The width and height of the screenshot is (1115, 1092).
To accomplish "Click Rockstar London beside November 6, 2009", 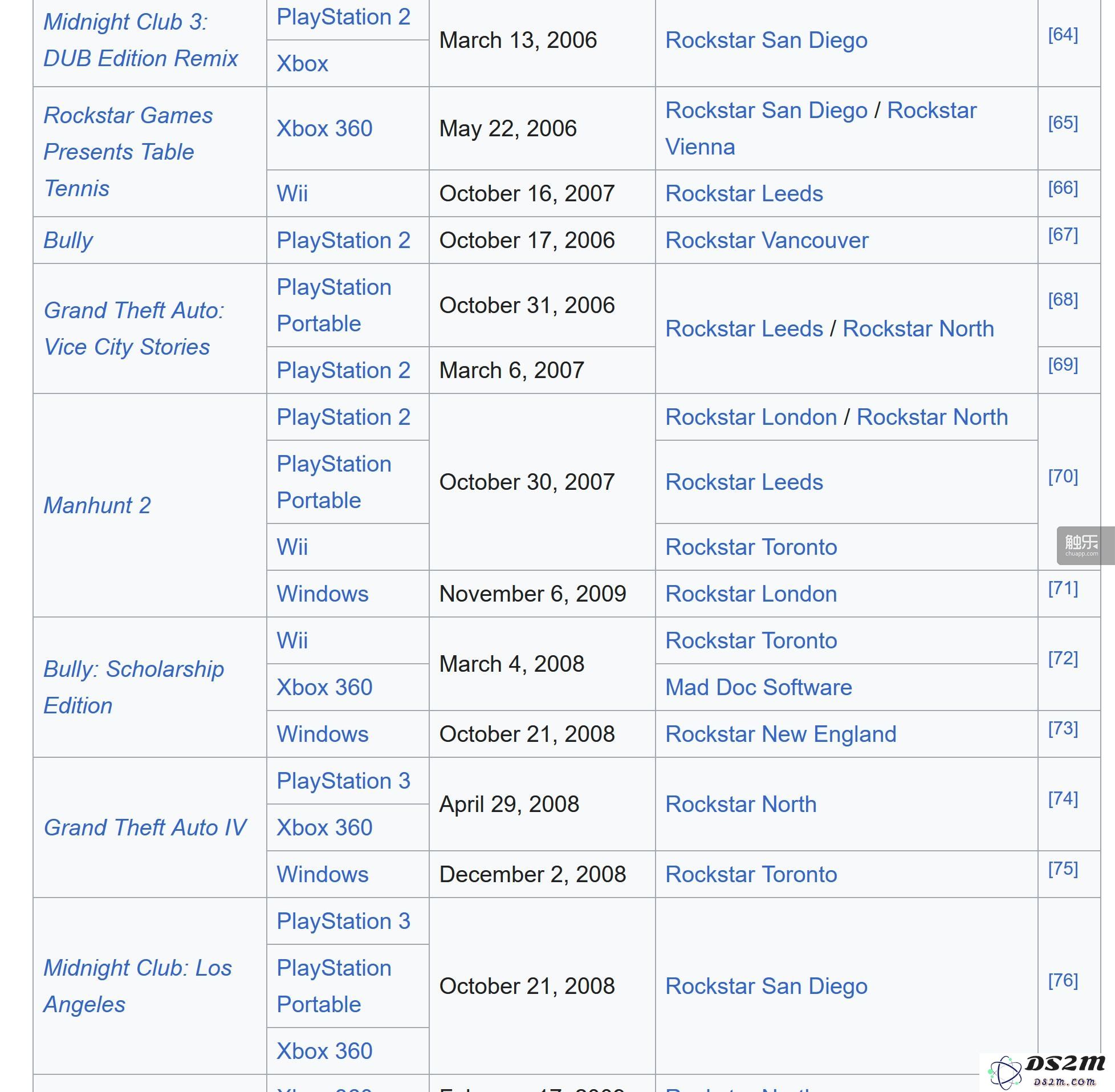I will point(751,594).
